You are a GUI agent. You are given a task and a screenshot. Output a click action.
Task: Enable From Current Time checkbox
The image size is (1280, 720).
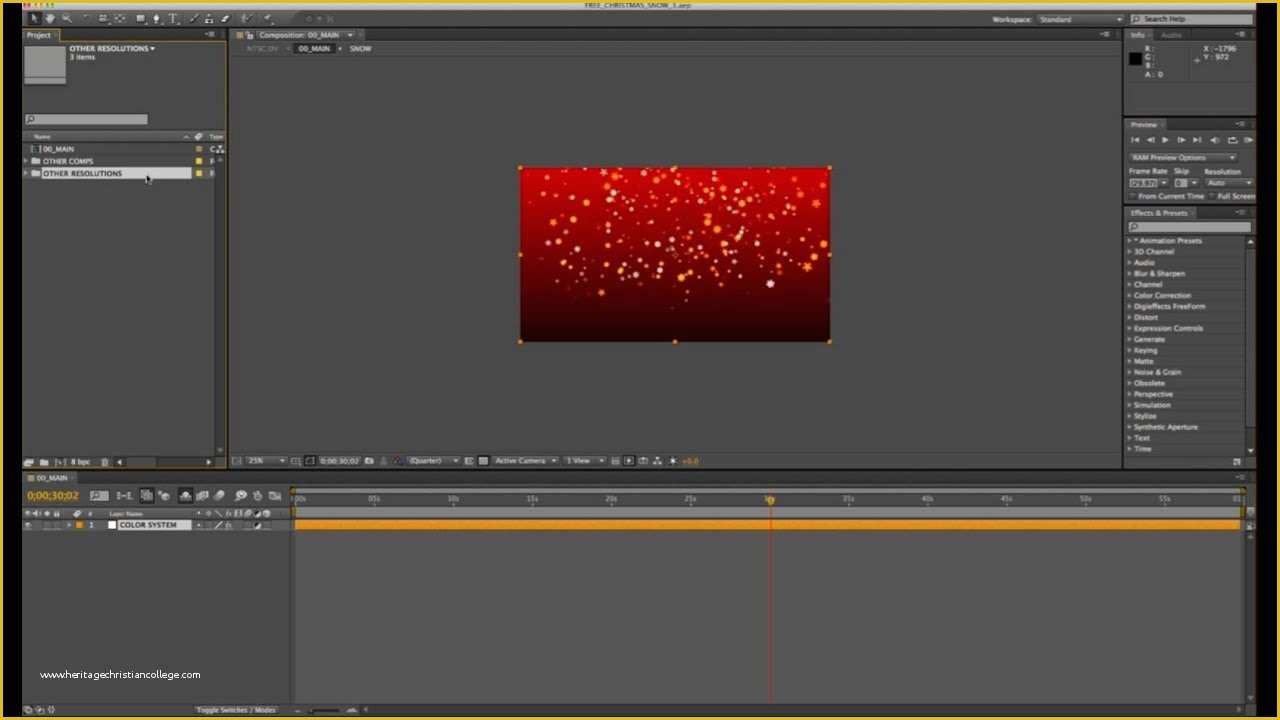pyautogui.click(x=1133, y=196)
